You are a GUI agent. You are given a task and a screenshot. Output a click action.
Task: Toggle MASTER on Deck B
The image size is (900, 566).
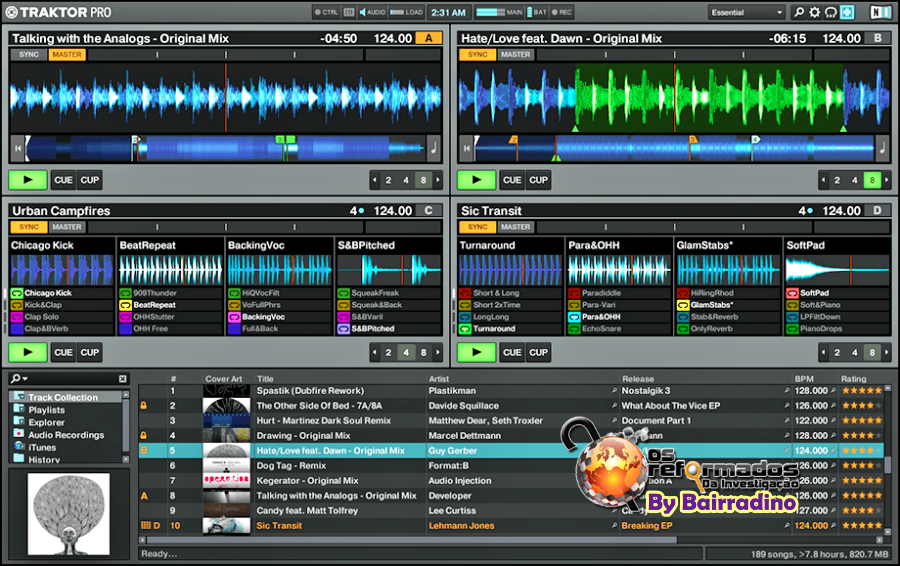[x=515, y=55]
